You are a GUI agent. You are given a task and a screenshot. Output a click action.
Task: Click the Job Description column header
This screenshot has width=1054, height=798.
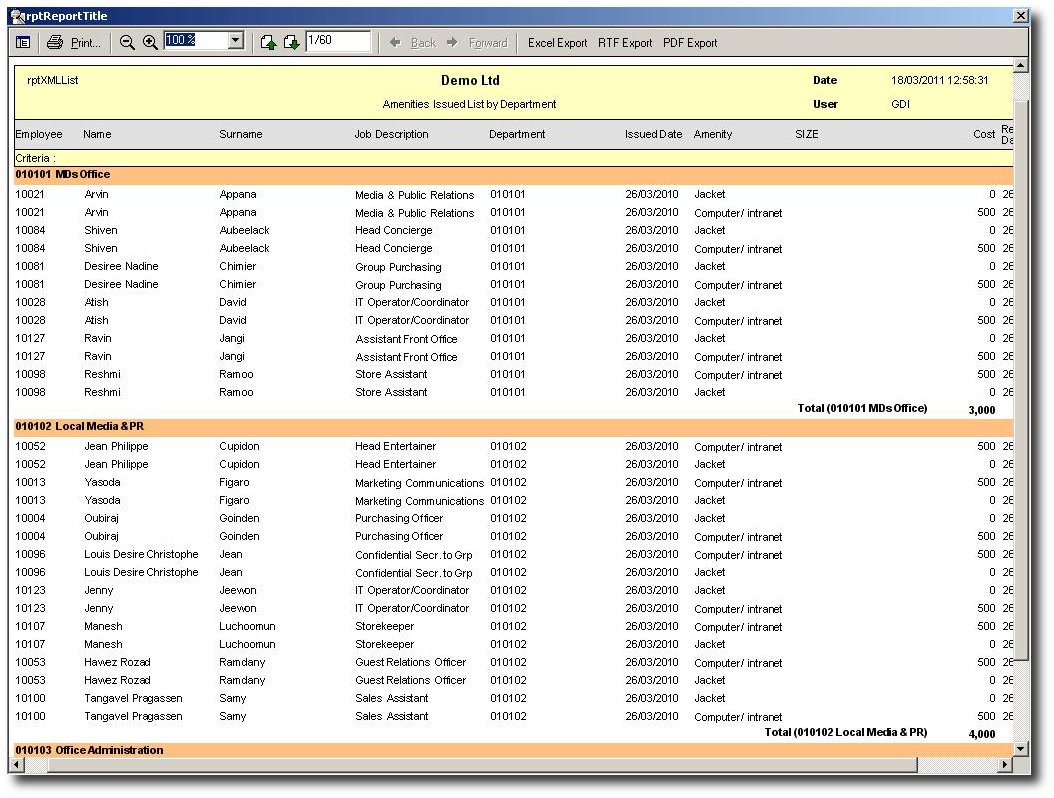[x=391, y=134]
